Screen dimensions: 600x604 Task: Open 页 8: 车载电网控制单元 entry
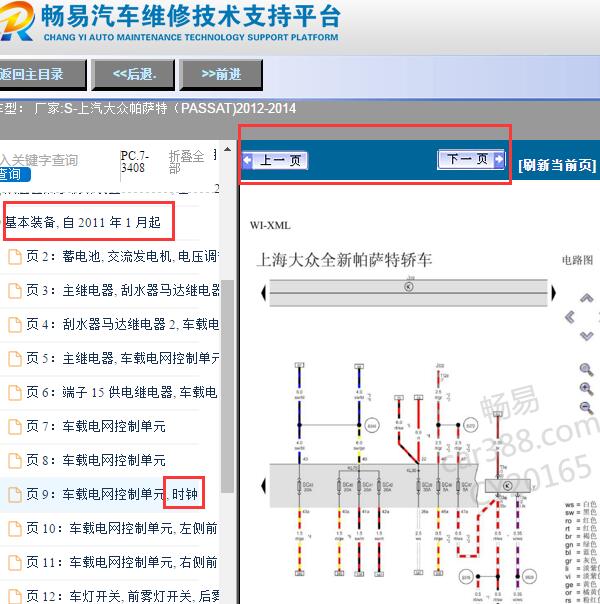(x=96, y=460)
